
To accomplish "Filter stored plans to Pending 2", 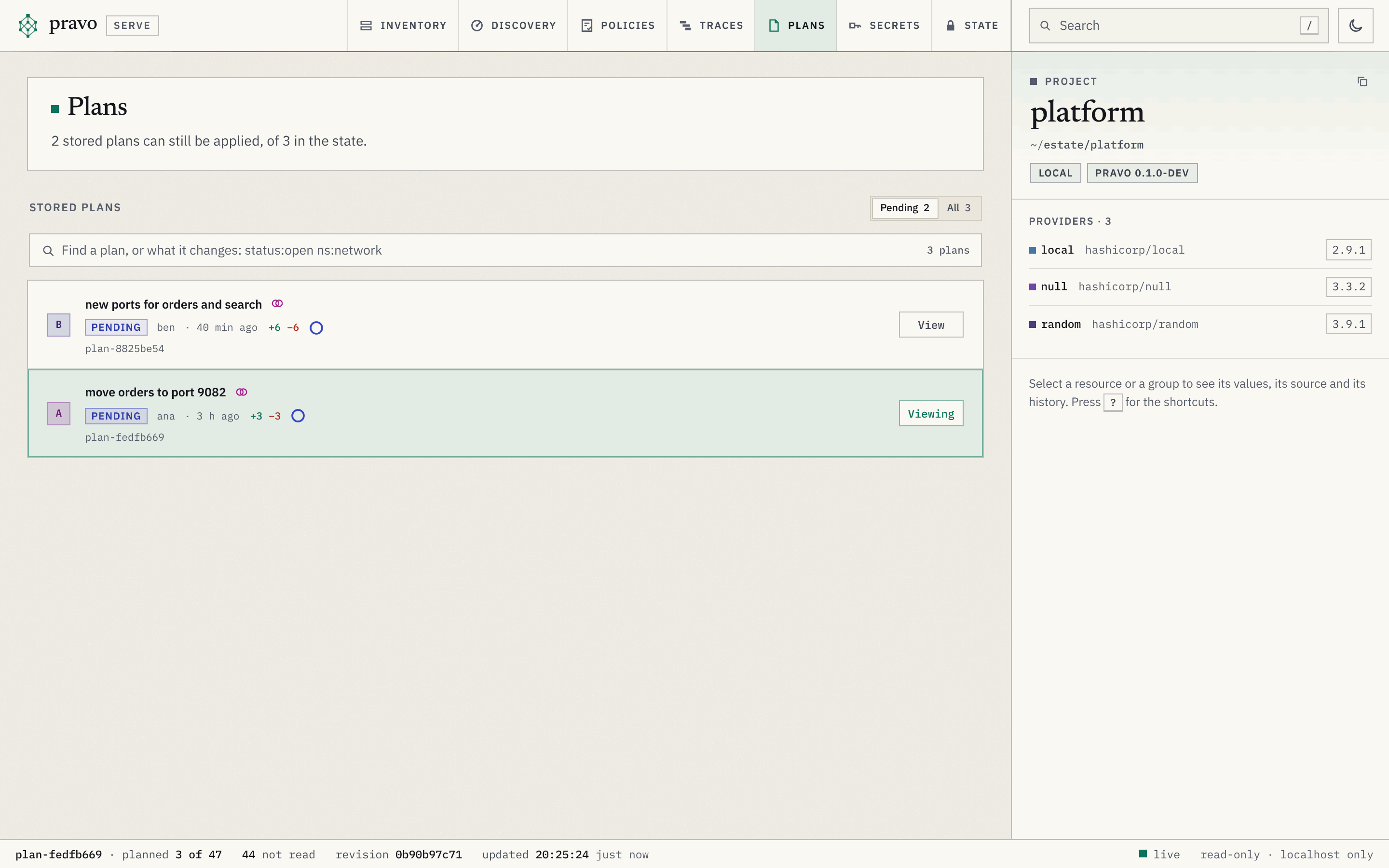I will pos(905,208).
